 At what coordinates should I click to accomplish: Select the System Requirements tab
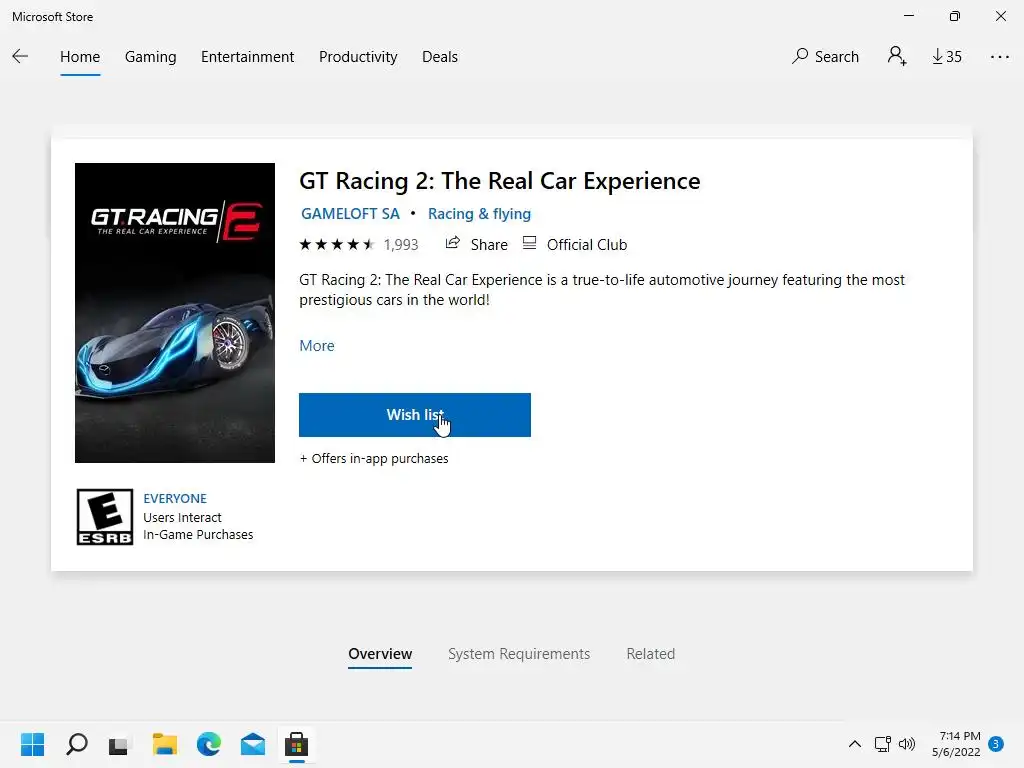point(519,654)
